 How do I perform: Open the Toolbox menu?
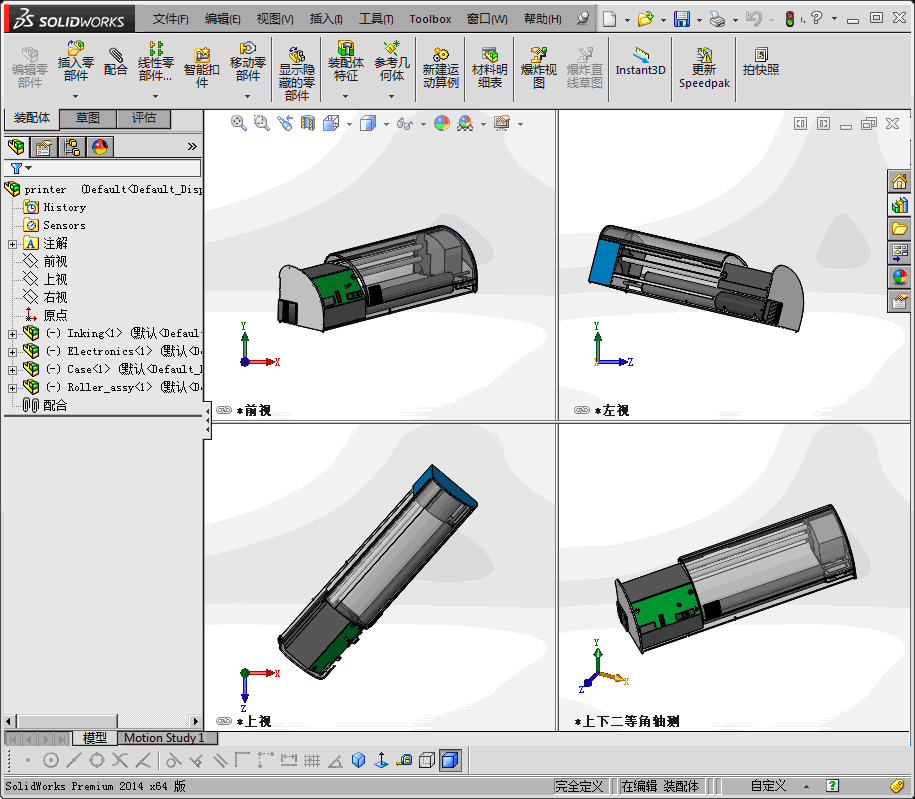coord(430,19)
